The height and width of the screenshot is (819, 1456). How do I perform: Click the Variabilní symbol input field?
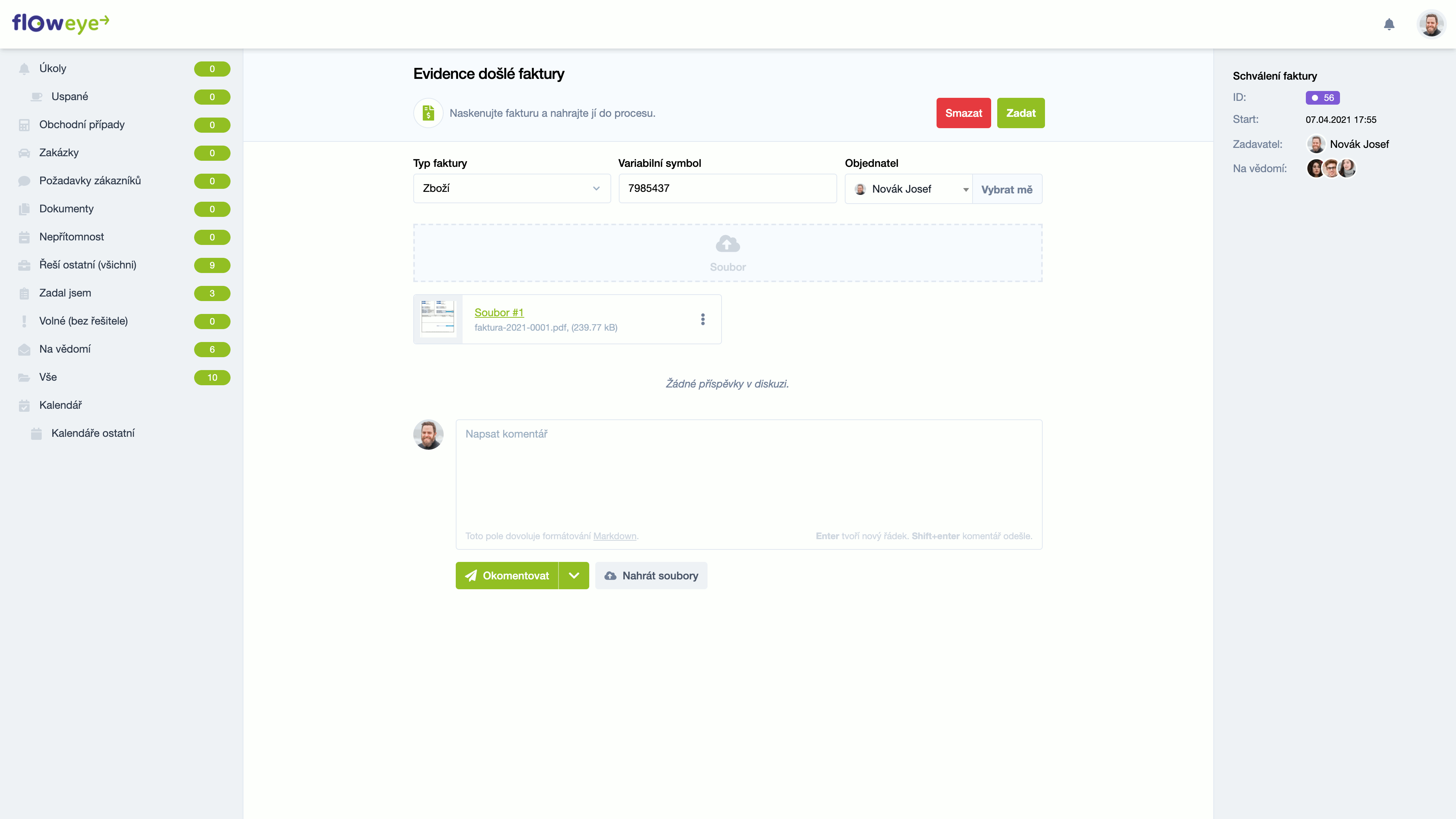727,188
